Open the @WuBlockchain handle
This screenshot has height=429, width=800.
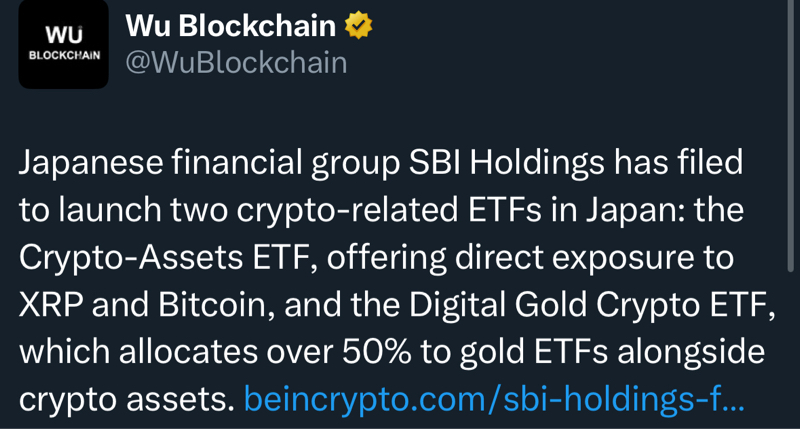point(236,63)
